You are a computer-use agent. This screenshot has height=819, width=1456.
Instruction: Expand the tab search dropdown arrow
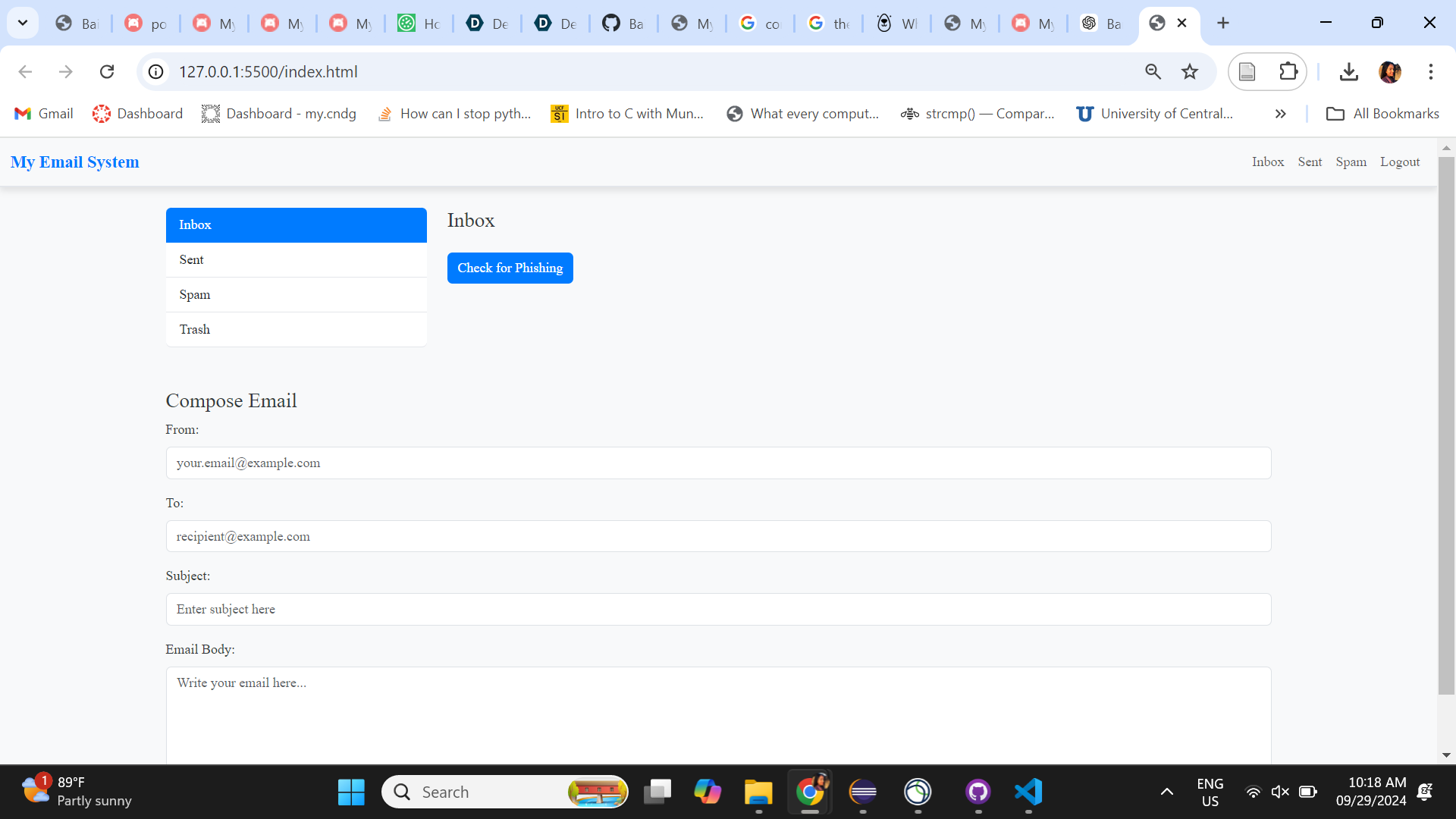(x=23, y=23)
